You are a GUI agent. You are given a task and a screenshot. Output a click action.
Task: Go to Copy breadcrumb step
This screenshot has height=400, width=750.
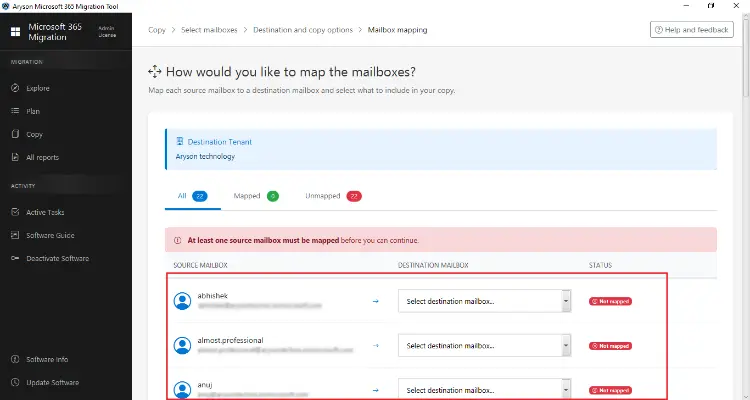tap(157, 30)
